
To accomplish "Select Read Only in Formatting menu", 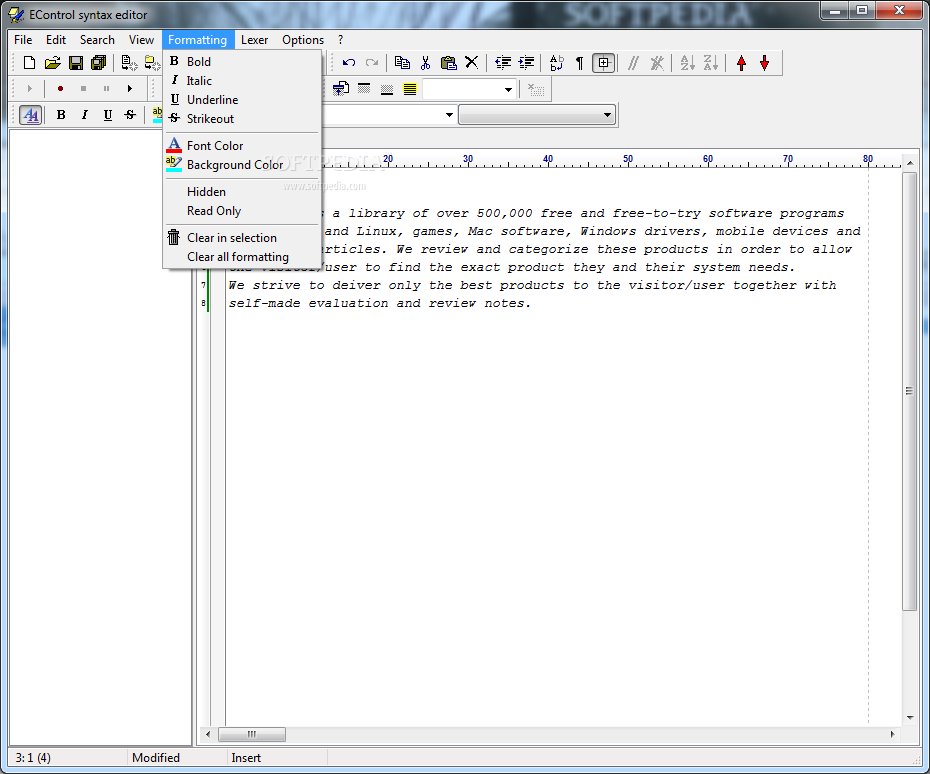I will [242, 211].
